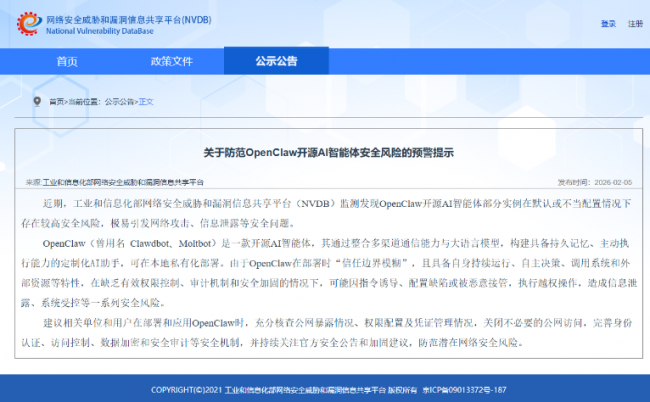Click the 版权所有 footer text
The width and height of the screenshot is (650, 402).
point(403,390)
